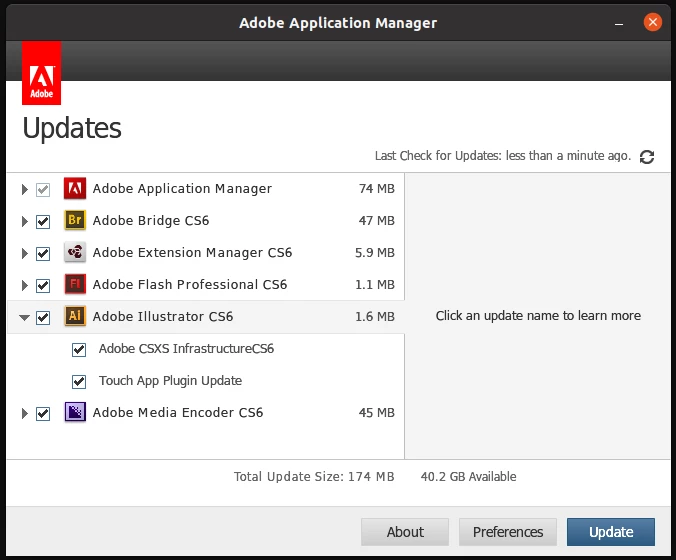Select the Adobe Application Manager update name
The image size is (676, 560).
point(182,189)
